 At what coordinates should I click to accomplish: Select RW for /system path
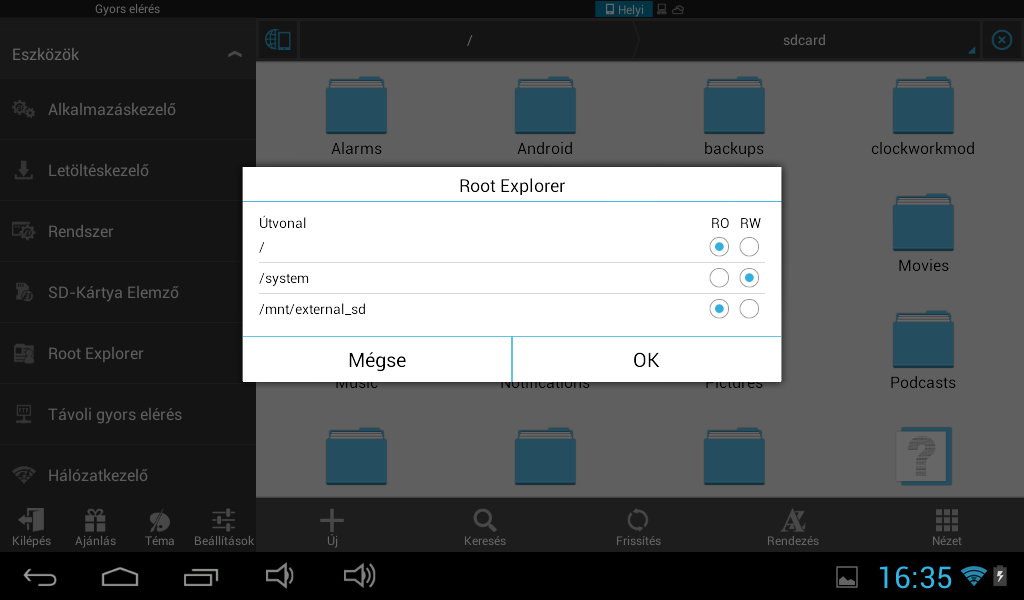click(x=749, y=278)
